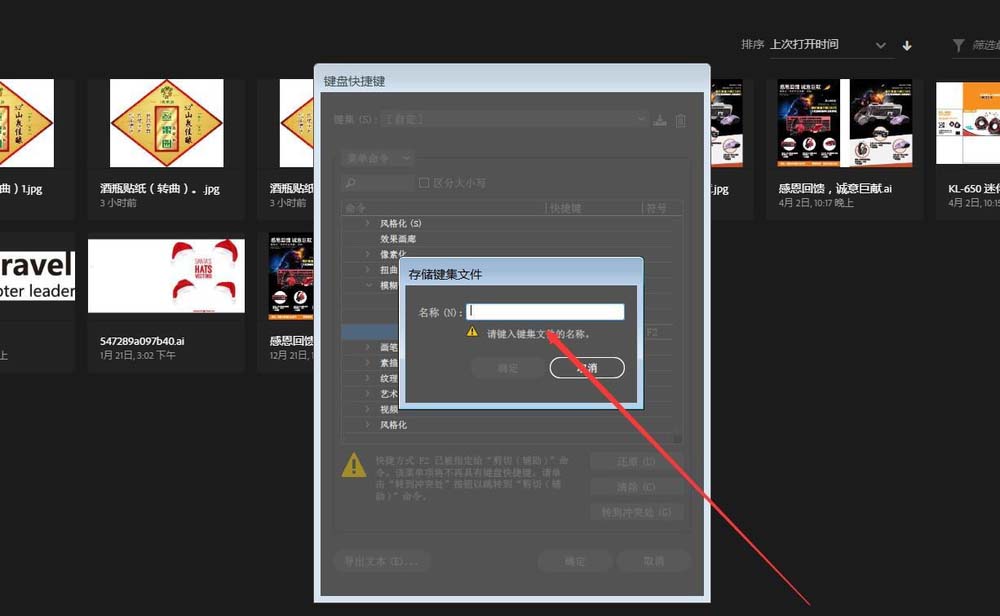Click the 名称 name input field
Image resolution: width=1000 pixels, height=616 pixels.
coord(545,310)
